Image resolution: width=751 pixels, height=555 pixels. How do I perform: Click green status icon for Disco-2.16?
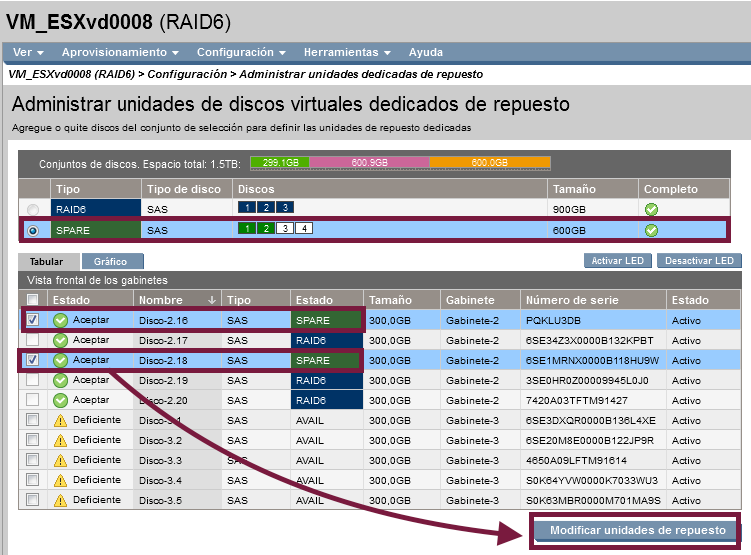pos(60,320)
